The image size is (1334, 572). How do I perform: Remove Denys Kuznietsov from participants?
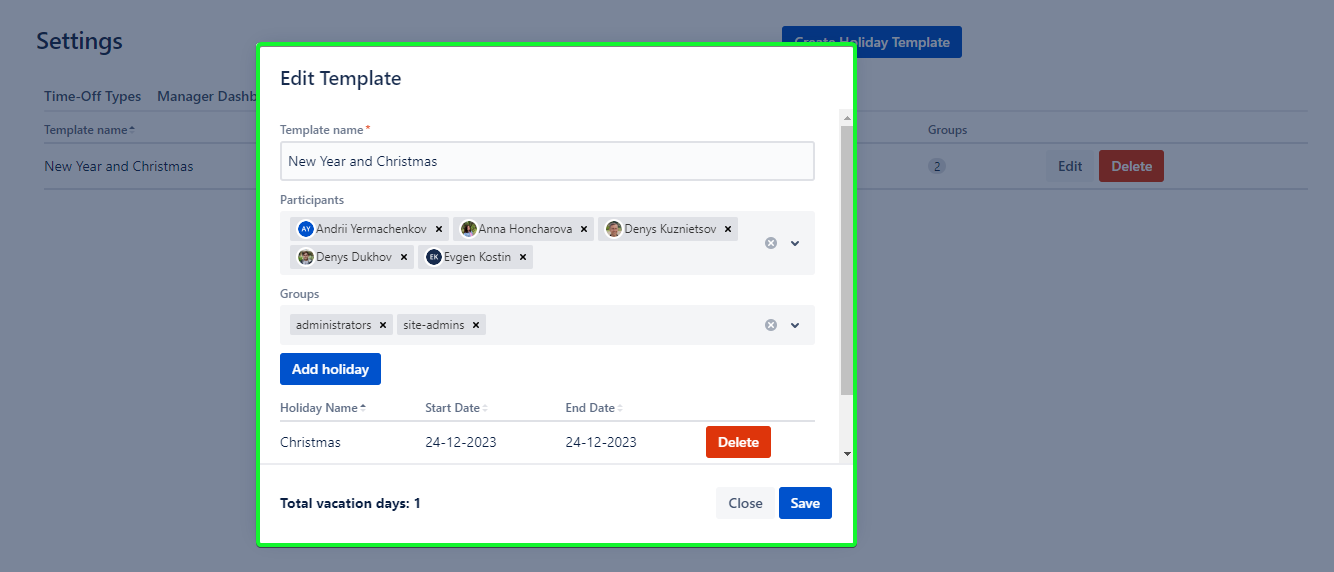[728, 229]
